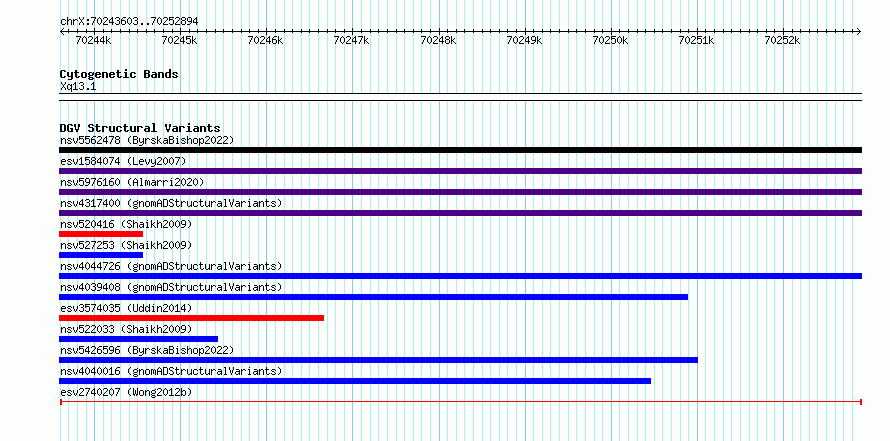Open the nsv5426596 (ByrskaBishop2022) label
Image resolution: width=890 pixels, height=441 pixels.
click(147, 350)
